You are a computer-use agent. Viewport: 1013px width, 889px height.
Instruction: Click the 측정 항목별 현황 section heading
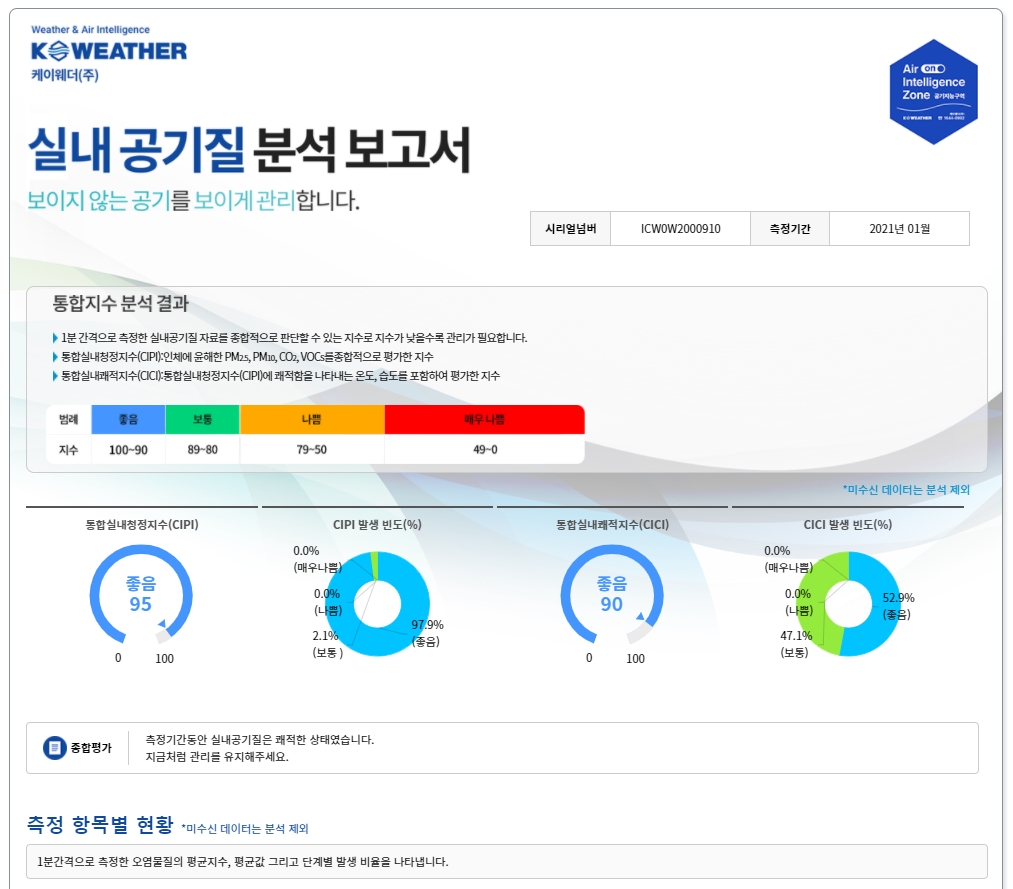click(100, 825)
